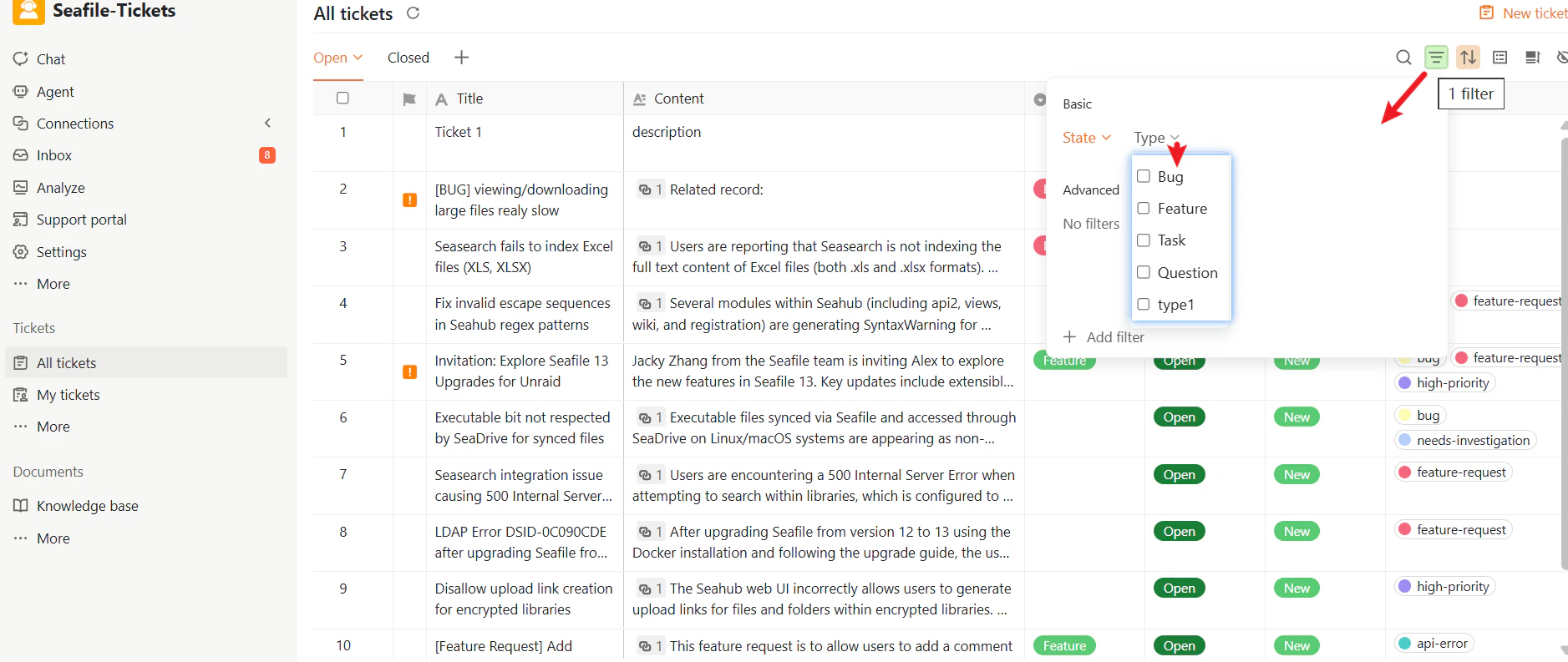This screenshot has width=1568, height=662.
Task: Click the flag icon in the table header
Action: 409,99
